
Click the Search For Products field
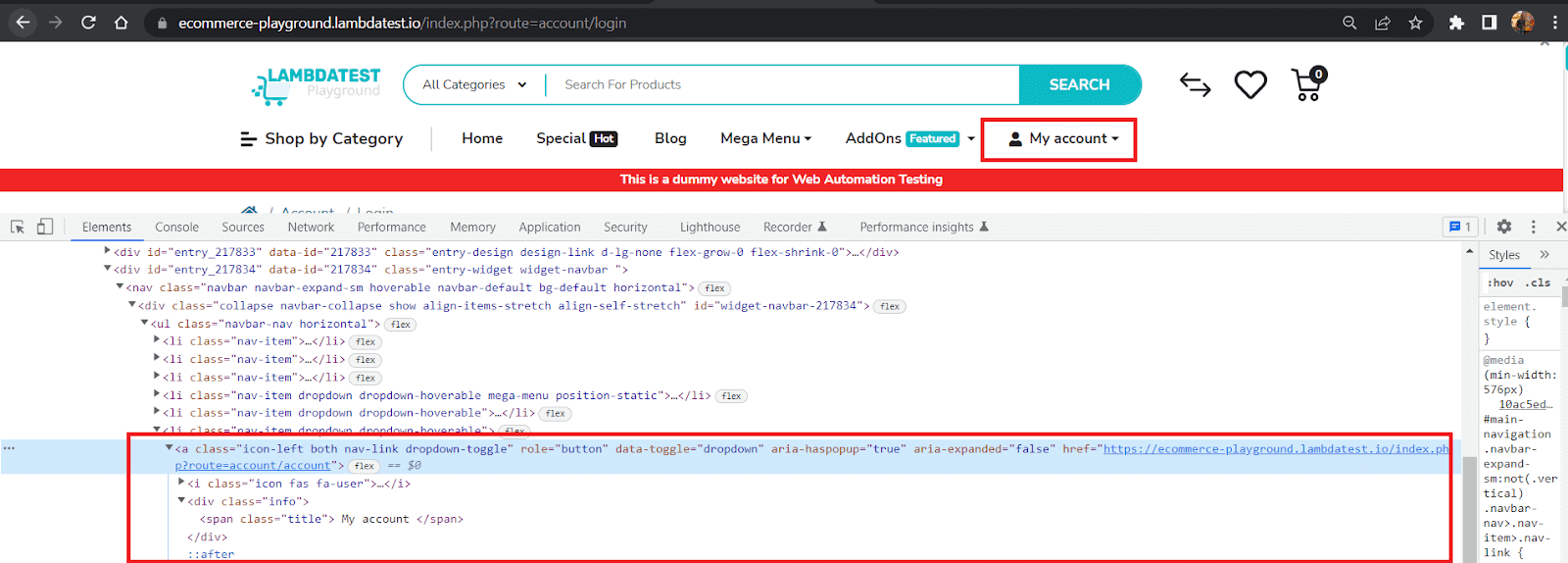pyautogui.click(x=781, y=85)
